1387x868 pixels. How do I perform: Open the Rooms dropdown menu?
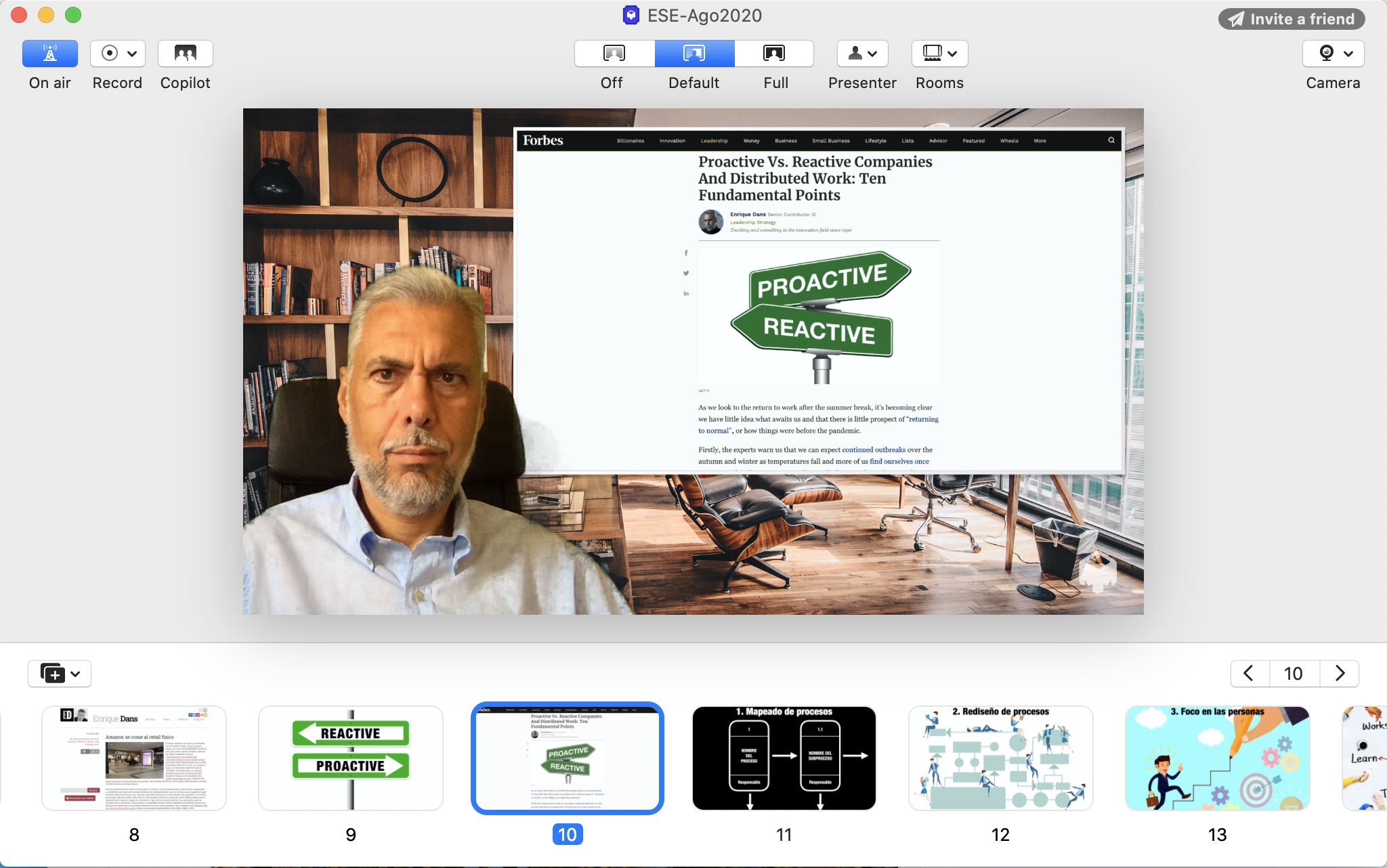(939, 53)
